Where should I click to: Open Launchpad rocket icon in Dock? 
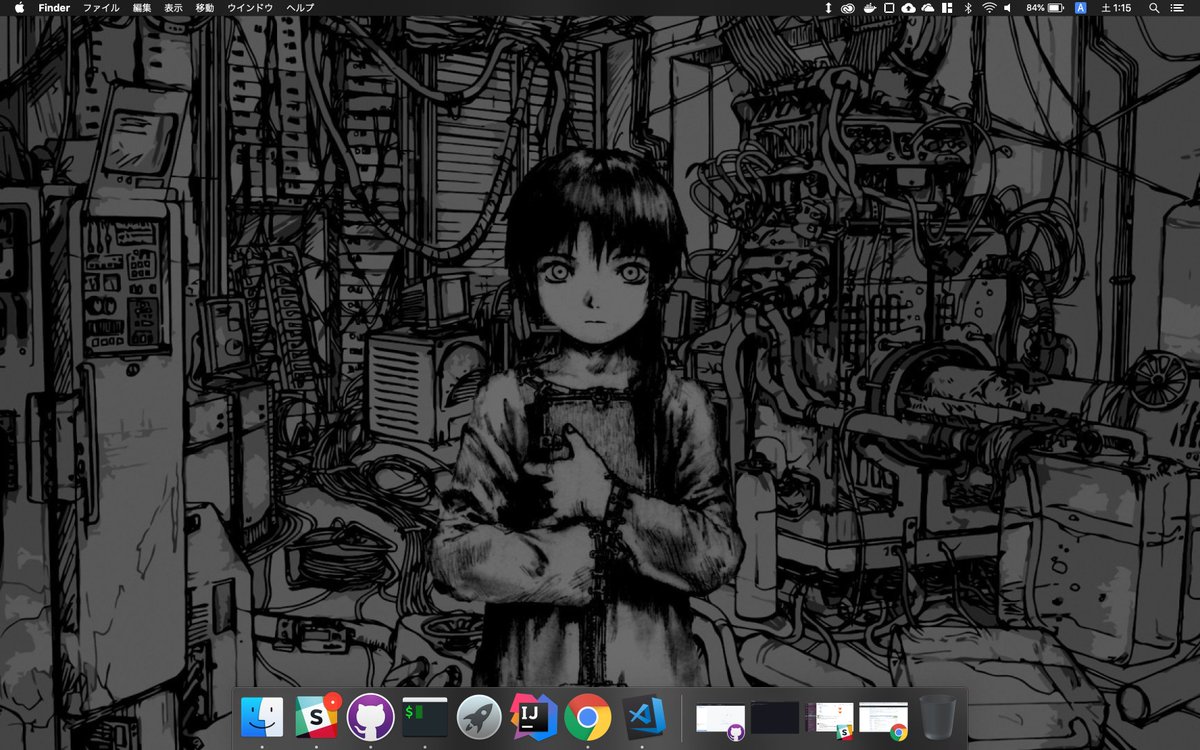[x=479, y=717]
